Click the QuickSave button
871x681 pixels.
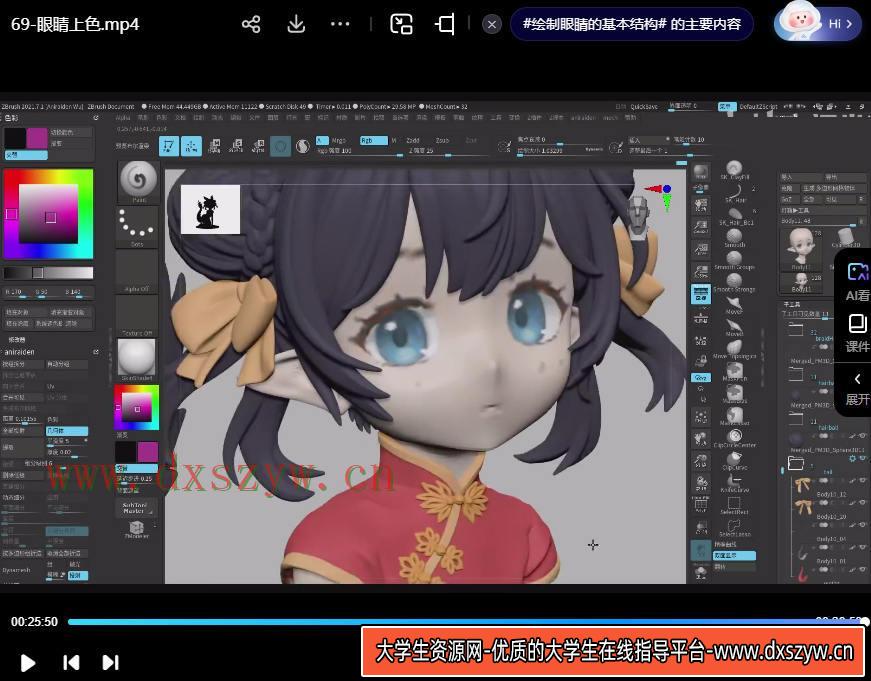(x=644, y=107)
